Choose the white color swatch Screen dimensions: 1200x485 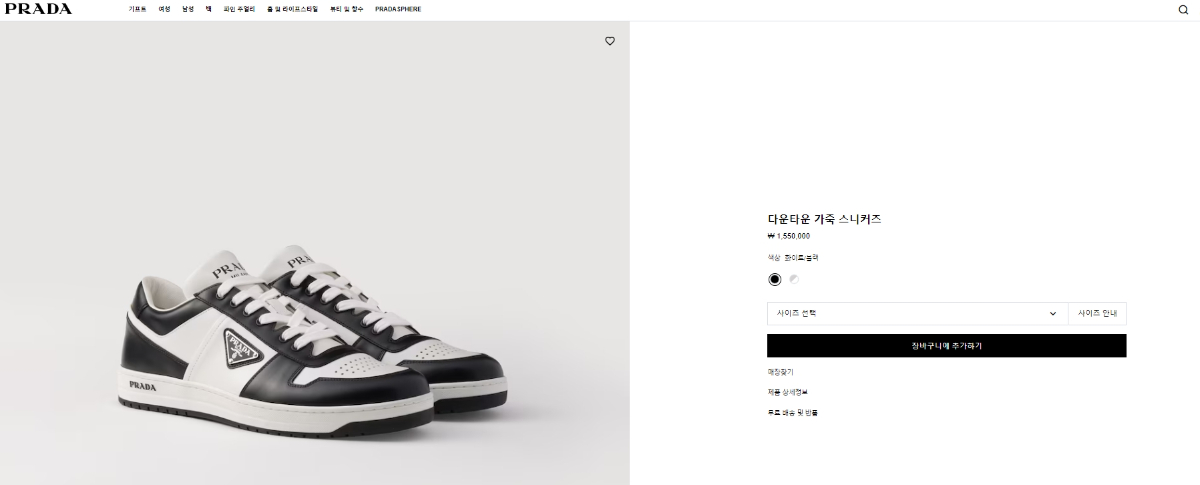pos(794,279)
